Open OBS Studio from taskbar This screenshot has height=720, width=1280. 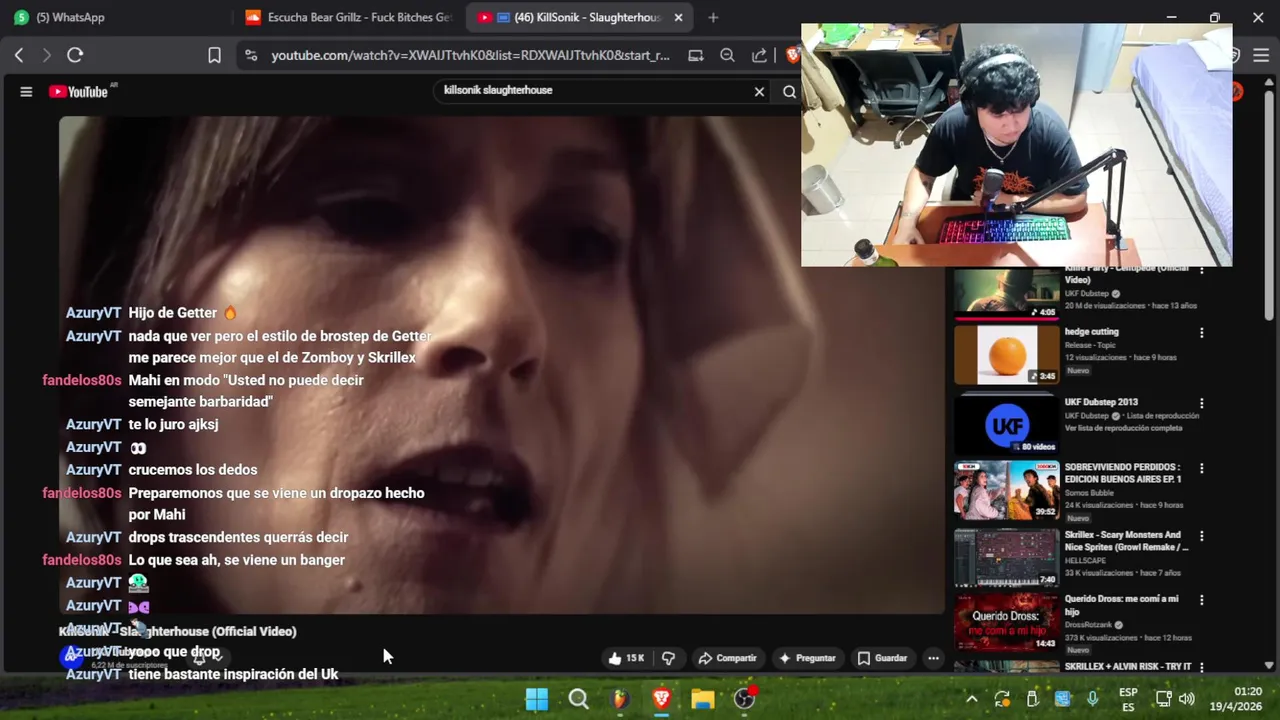(744, 699)
